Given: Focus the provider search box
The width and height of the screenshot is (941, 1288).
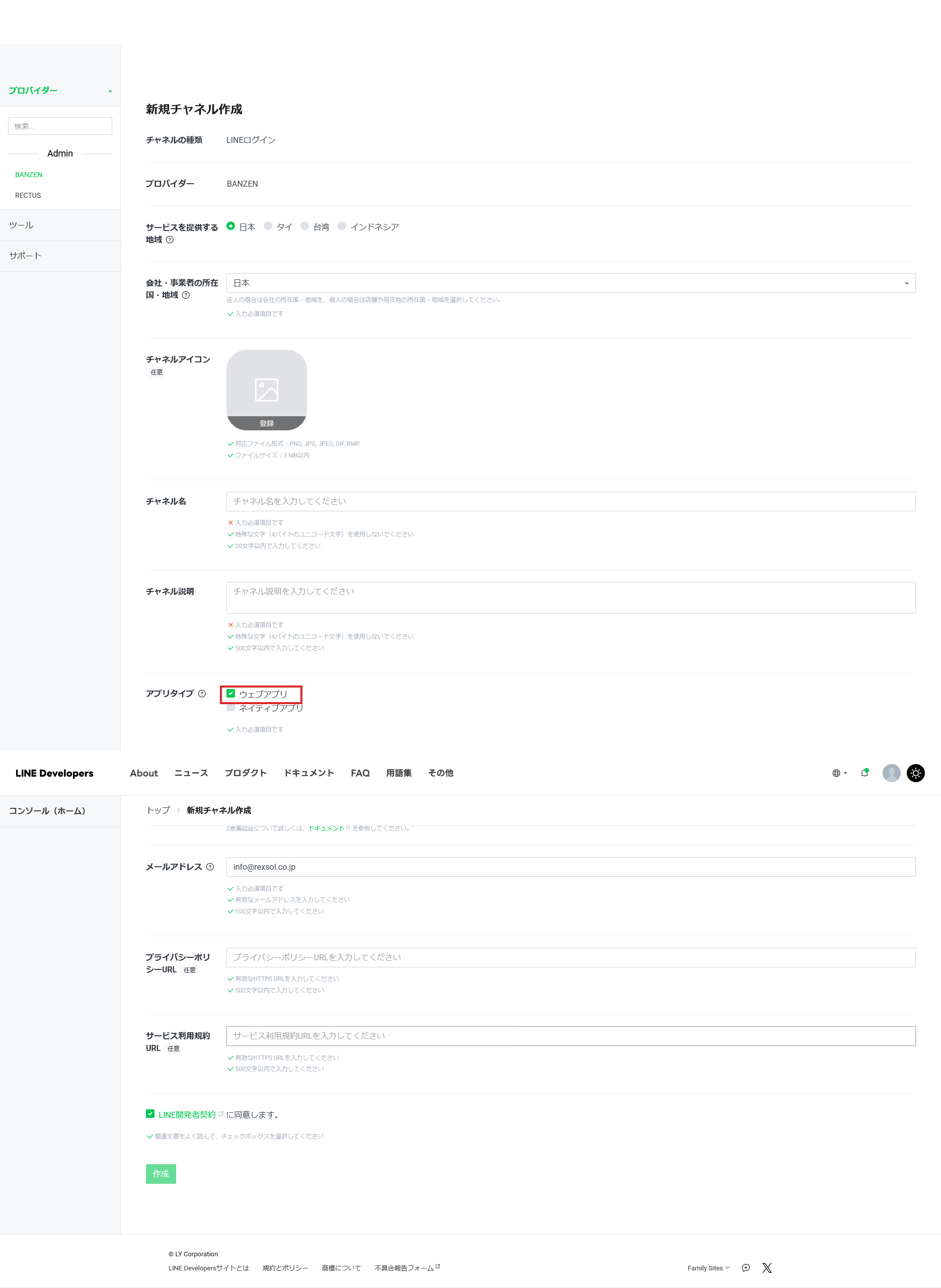Looking at the screenshot, I should [60, 126].
